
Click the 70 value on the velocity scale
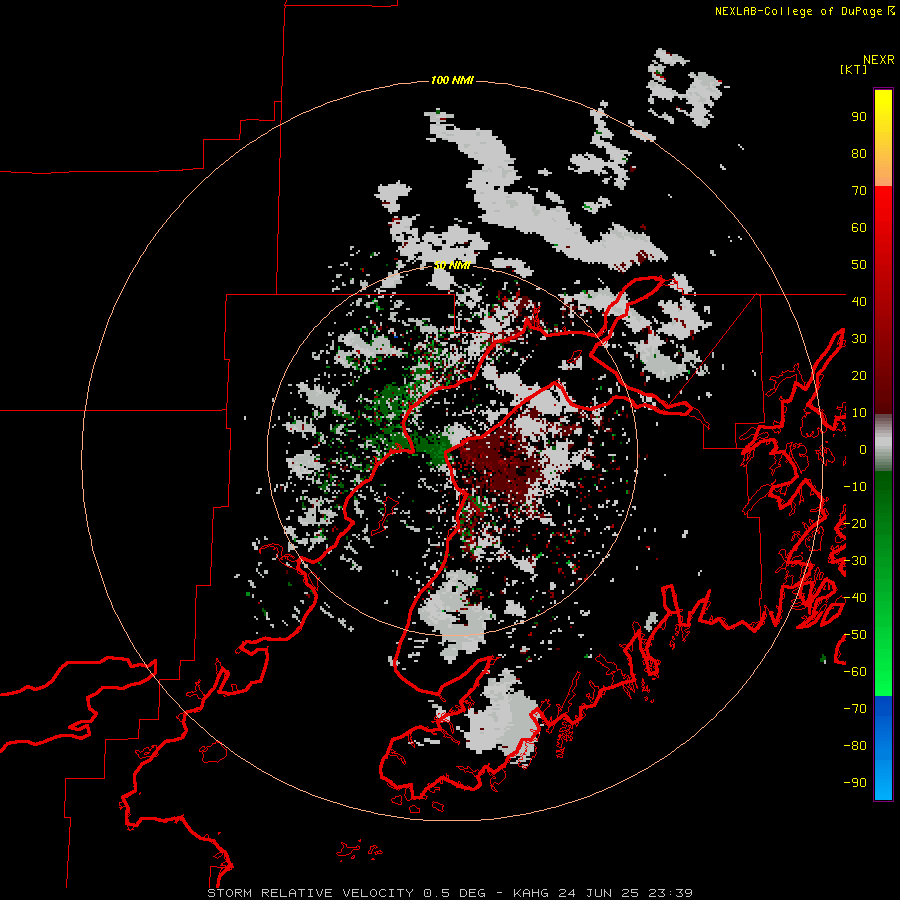coord(859,191)
